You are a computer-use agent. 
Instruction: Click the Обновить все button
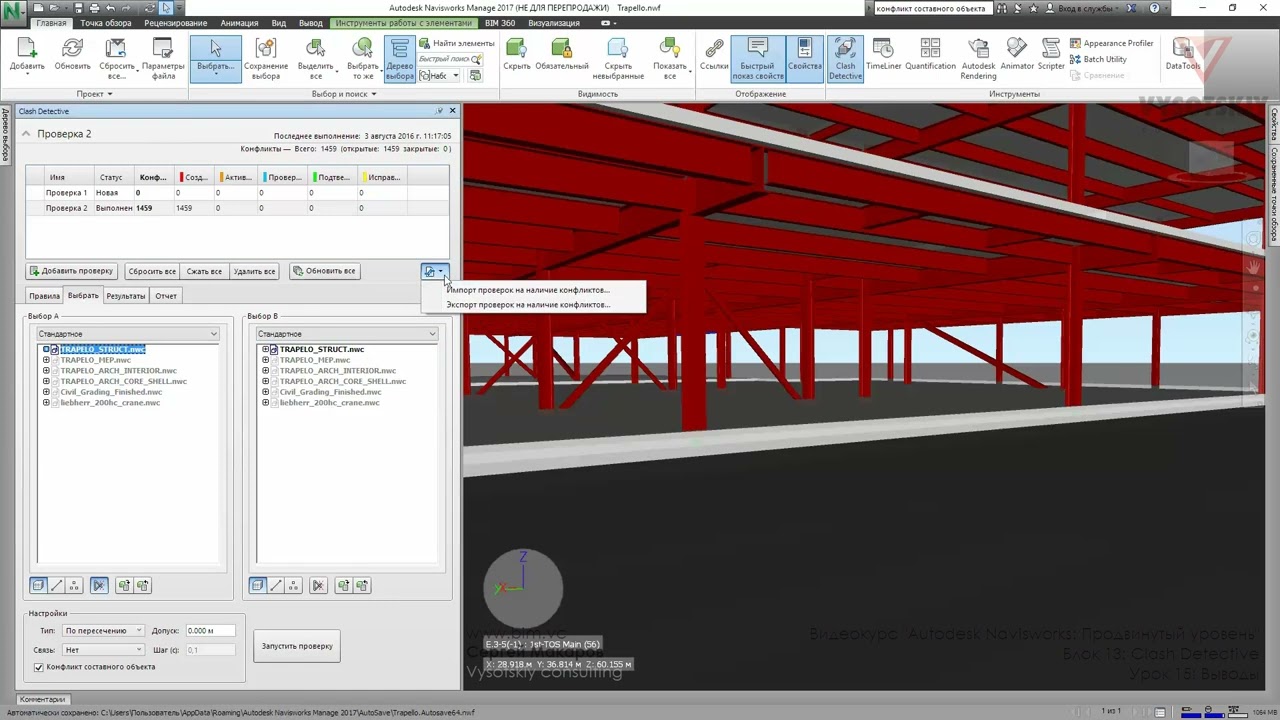tap(324, 271)
